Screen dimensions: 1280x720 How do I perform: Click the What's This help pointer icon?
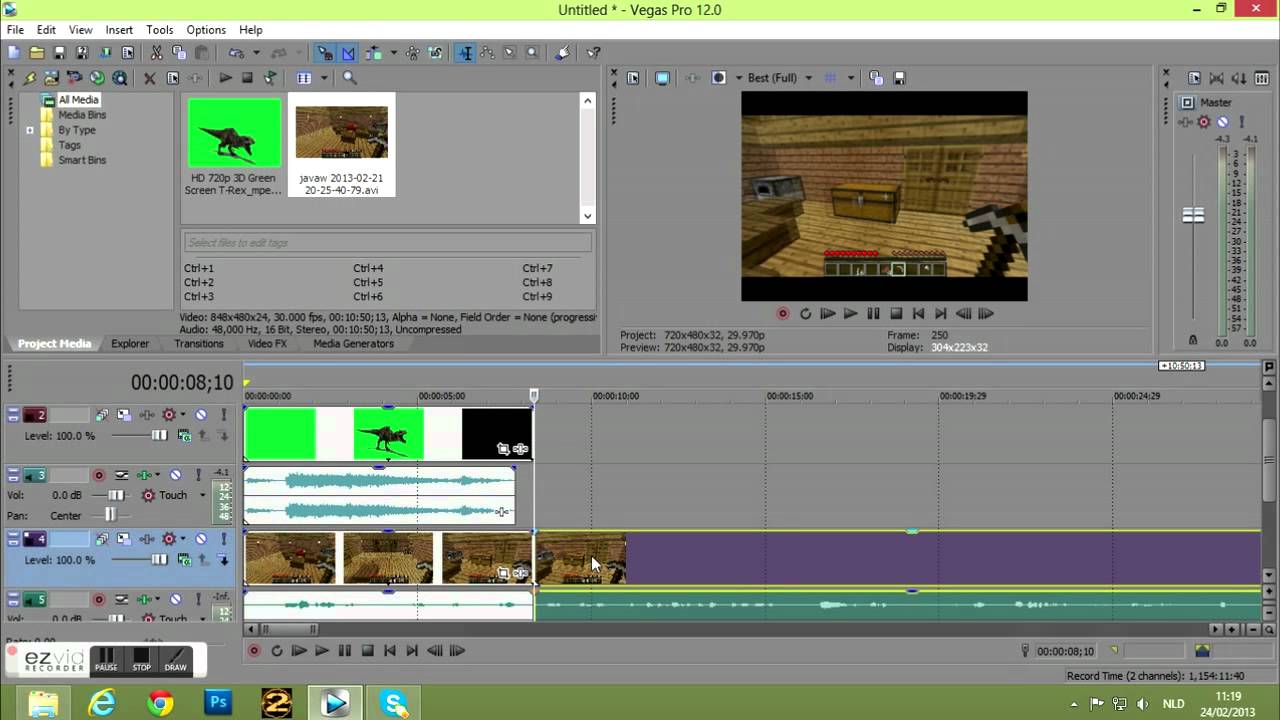tap(593, 53)
